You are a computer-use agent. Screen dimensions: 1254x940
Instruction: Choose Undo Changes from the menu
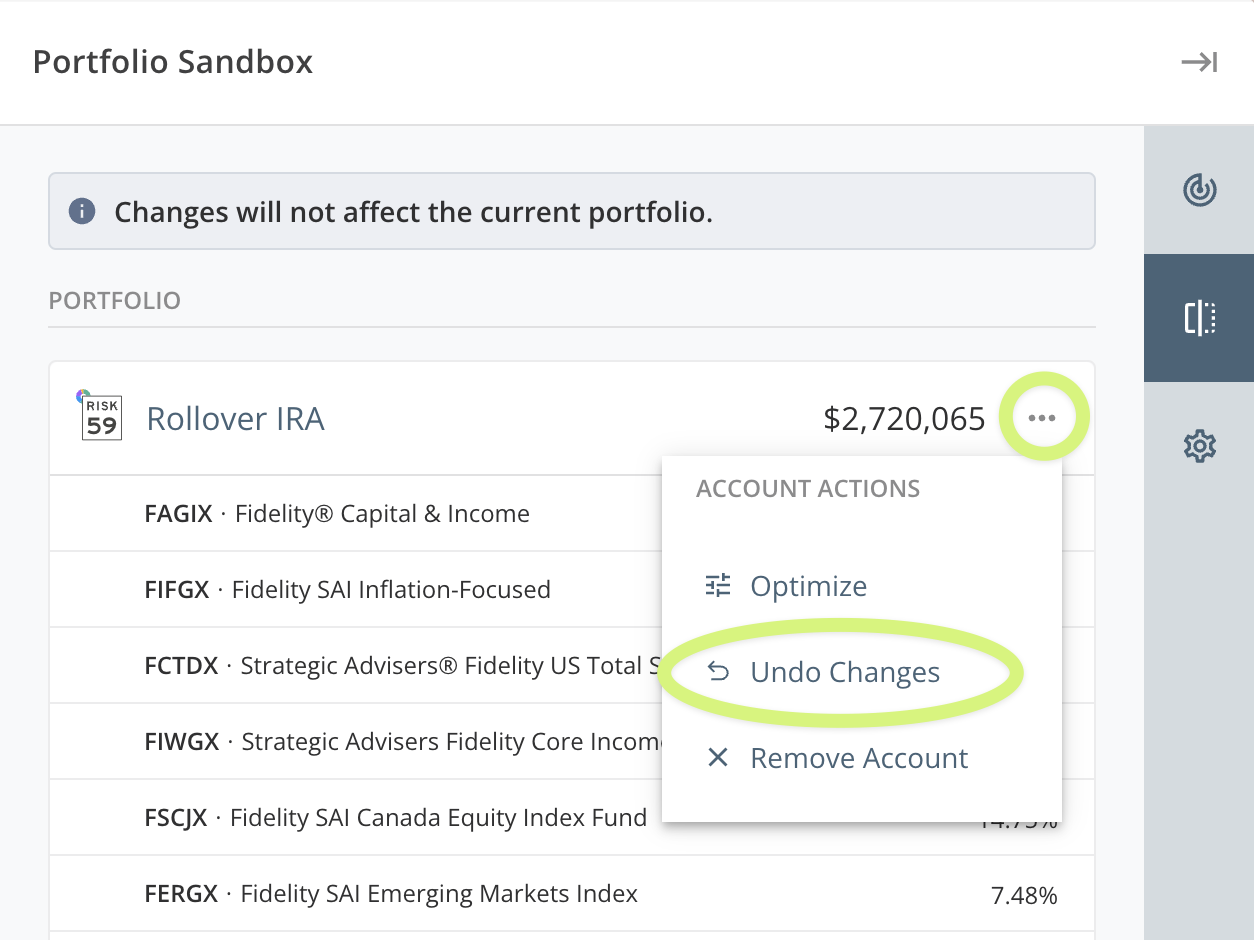(845, 672)
